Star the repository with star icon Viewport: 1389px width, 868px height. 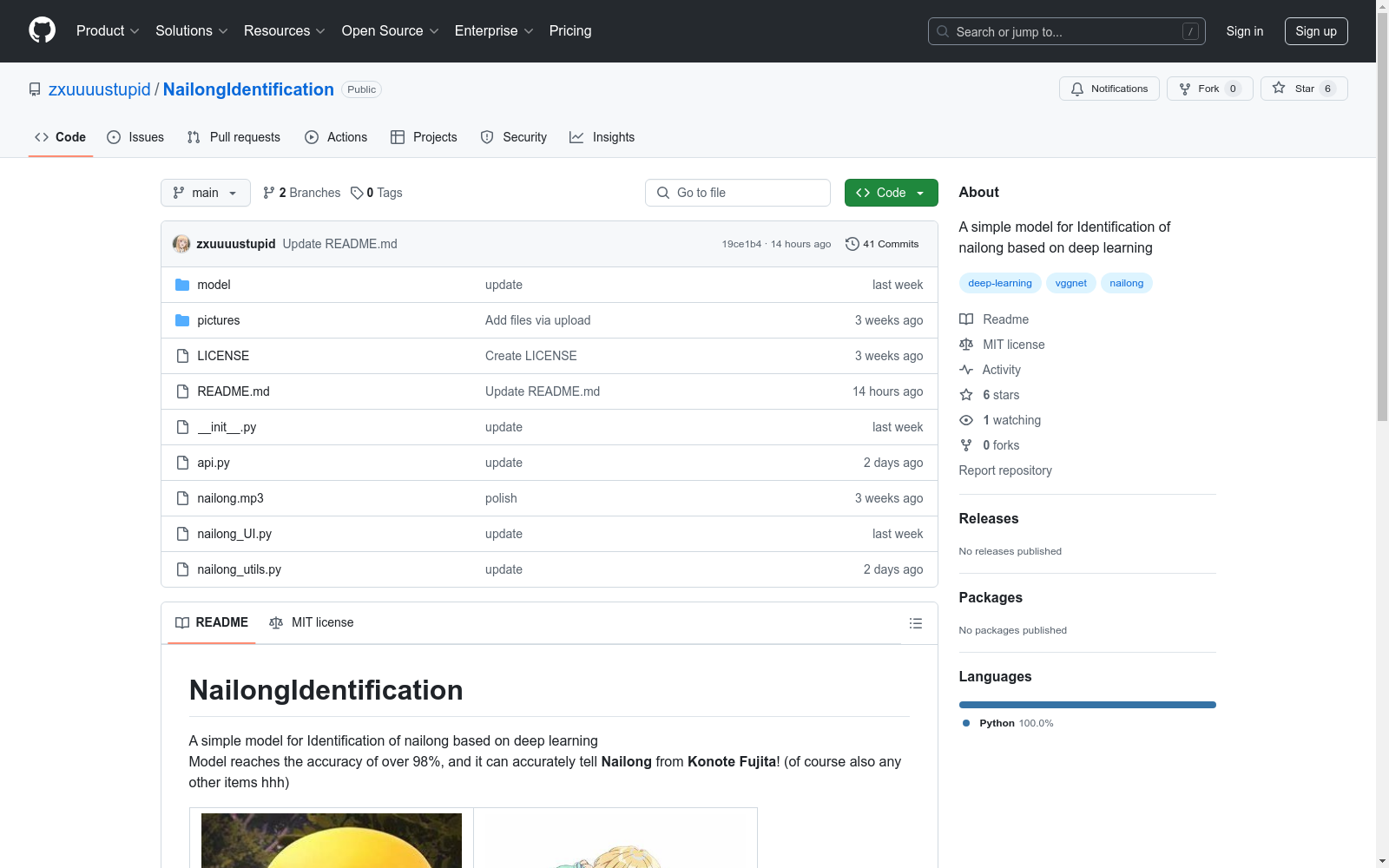1279,88
